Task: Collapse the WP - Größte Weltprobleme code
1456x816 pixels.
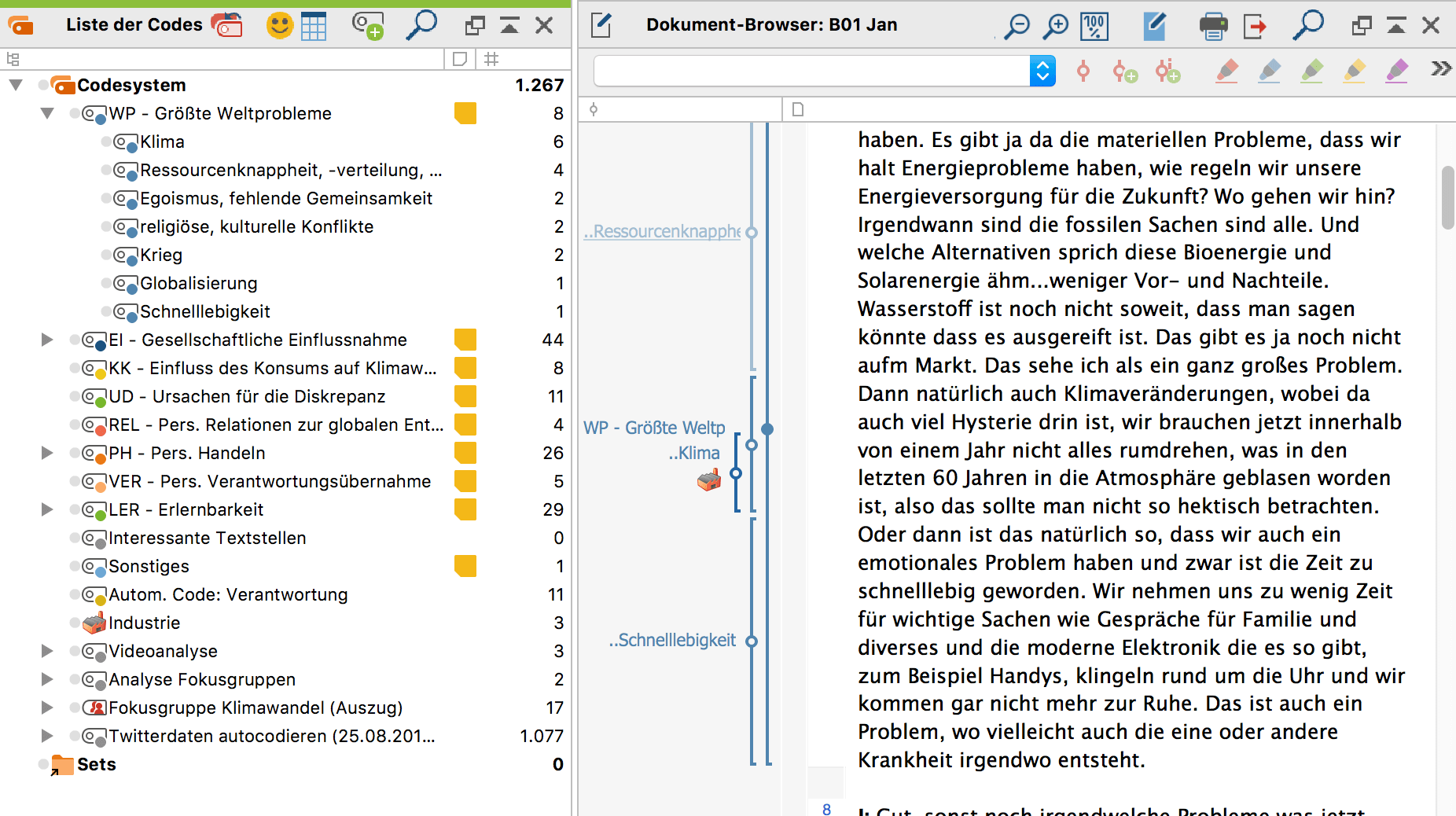Action: tap(47, 113)
